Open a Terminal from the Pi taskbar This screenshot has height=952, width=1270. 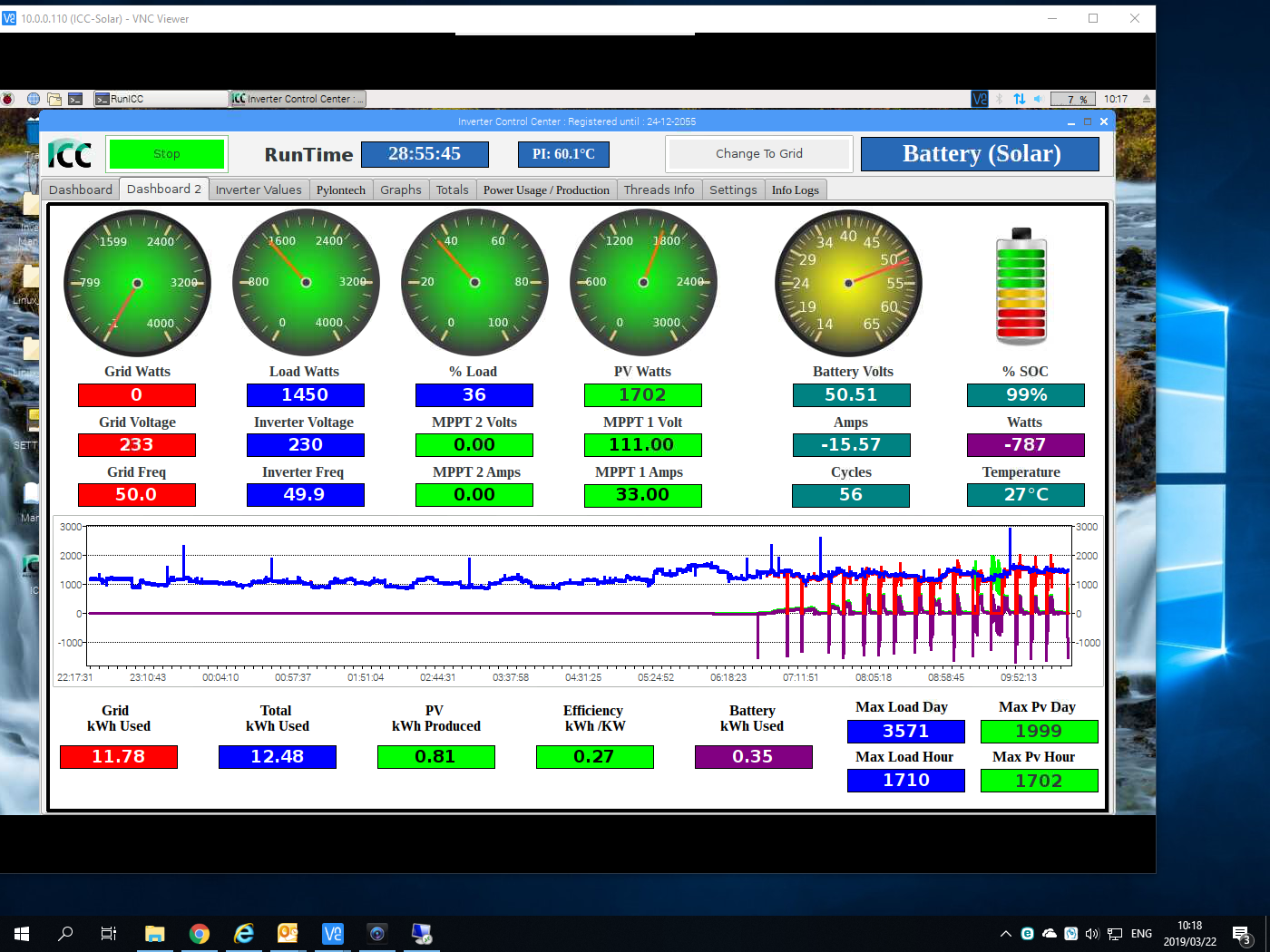coord(74,99)
